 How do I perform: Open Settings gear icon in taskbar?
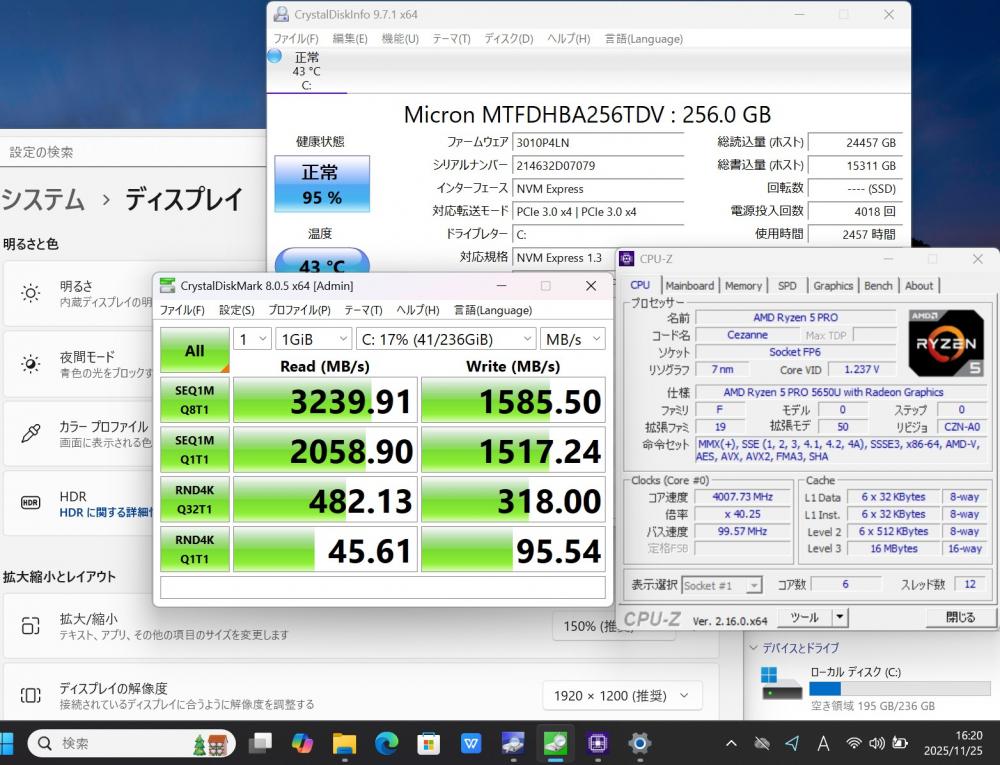pos(639,743)
